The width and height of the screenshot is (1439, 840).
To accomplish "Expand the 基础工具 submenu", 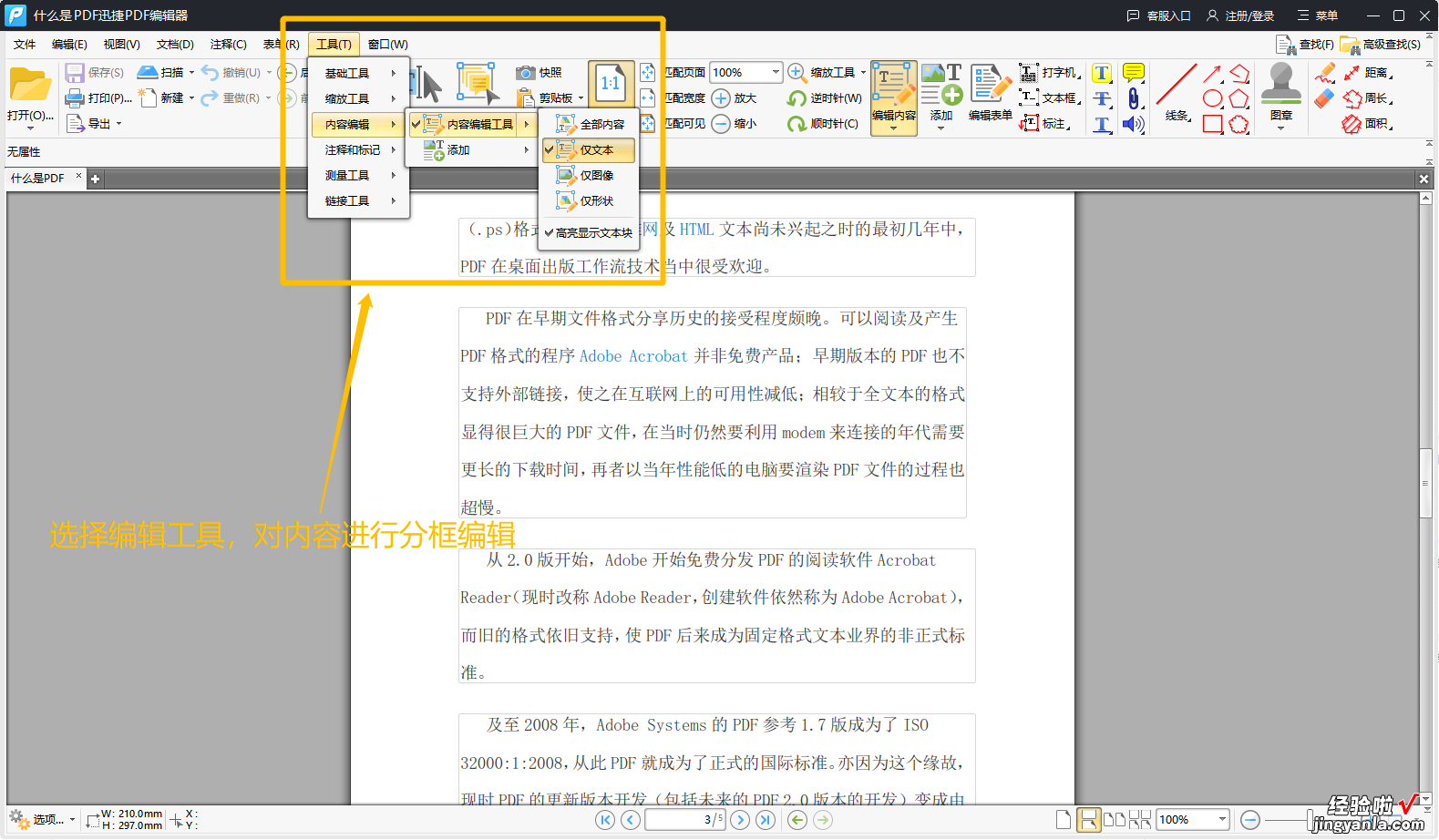I will [x=359, y=73].
